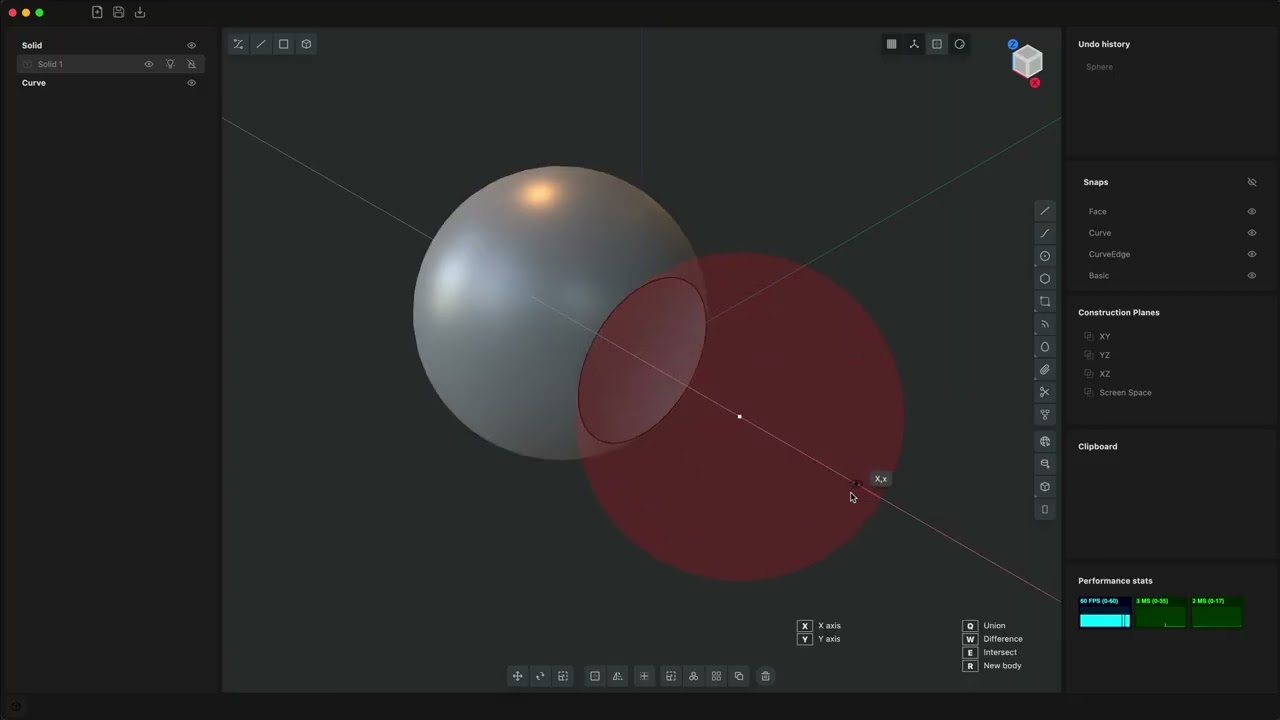Image resolution: width=1280 pixels, height=720 pixels.
Task: Click the paperclip tool icon
Action: point(1045,370)
